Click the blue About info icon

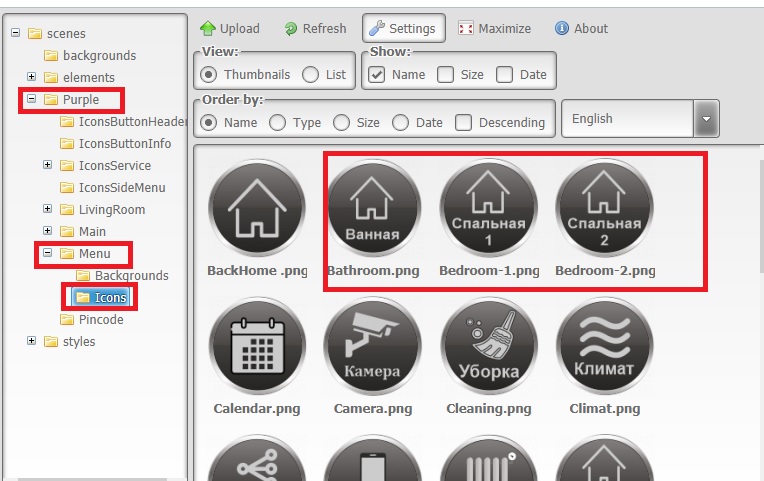coord(562,28)
